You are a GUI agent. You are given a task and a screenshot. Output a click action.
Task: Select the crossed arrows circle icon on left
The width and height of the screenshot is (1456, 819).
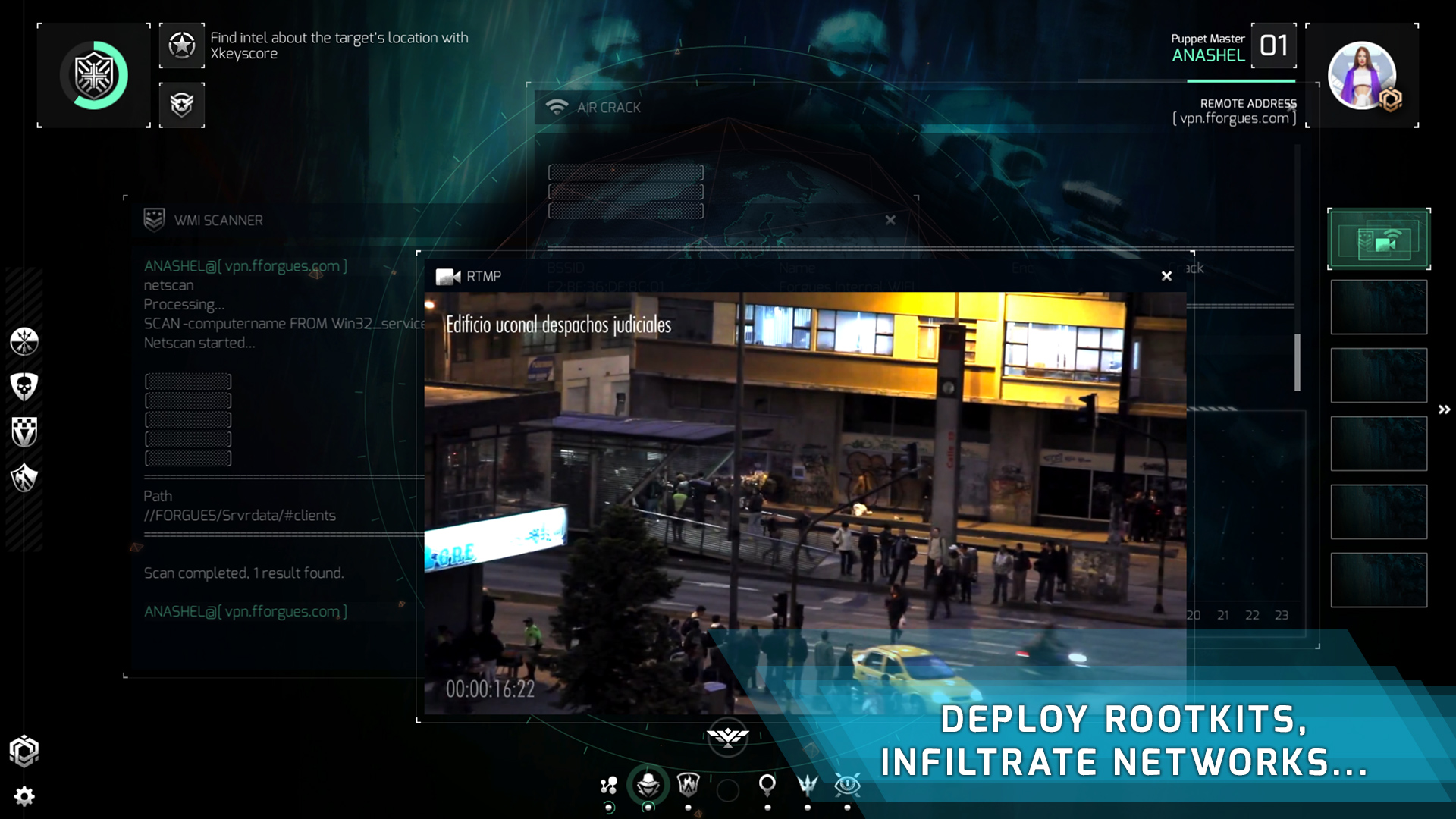(24, 341)
